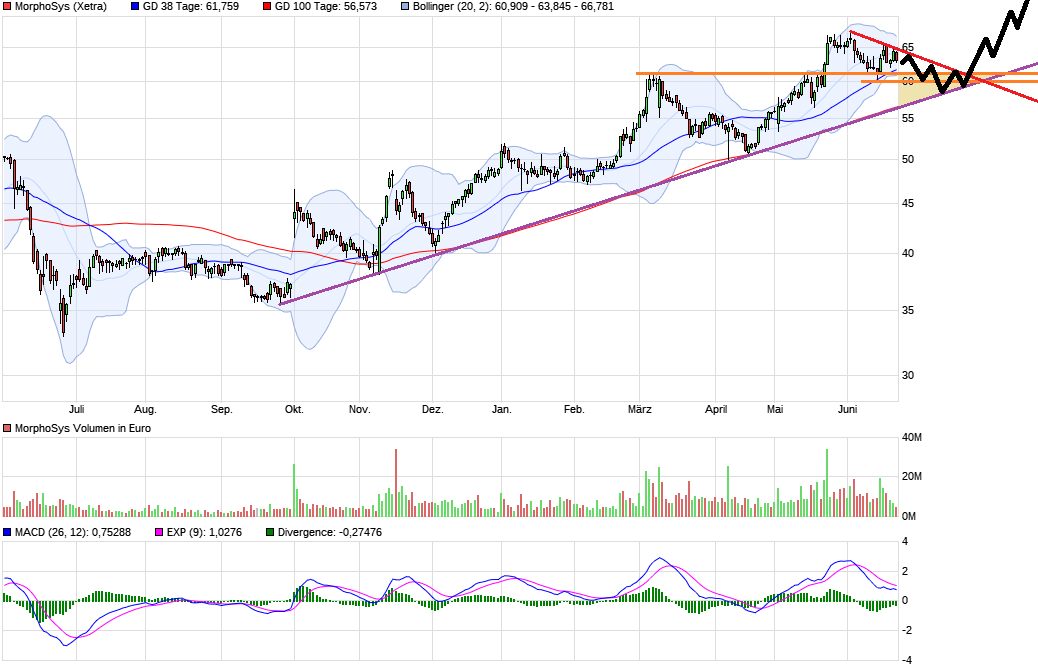This screenshot has height=670, width=1038.
Task: Click the 'EXP (9): 1,0276' label
Action: [x=204, y=532]
